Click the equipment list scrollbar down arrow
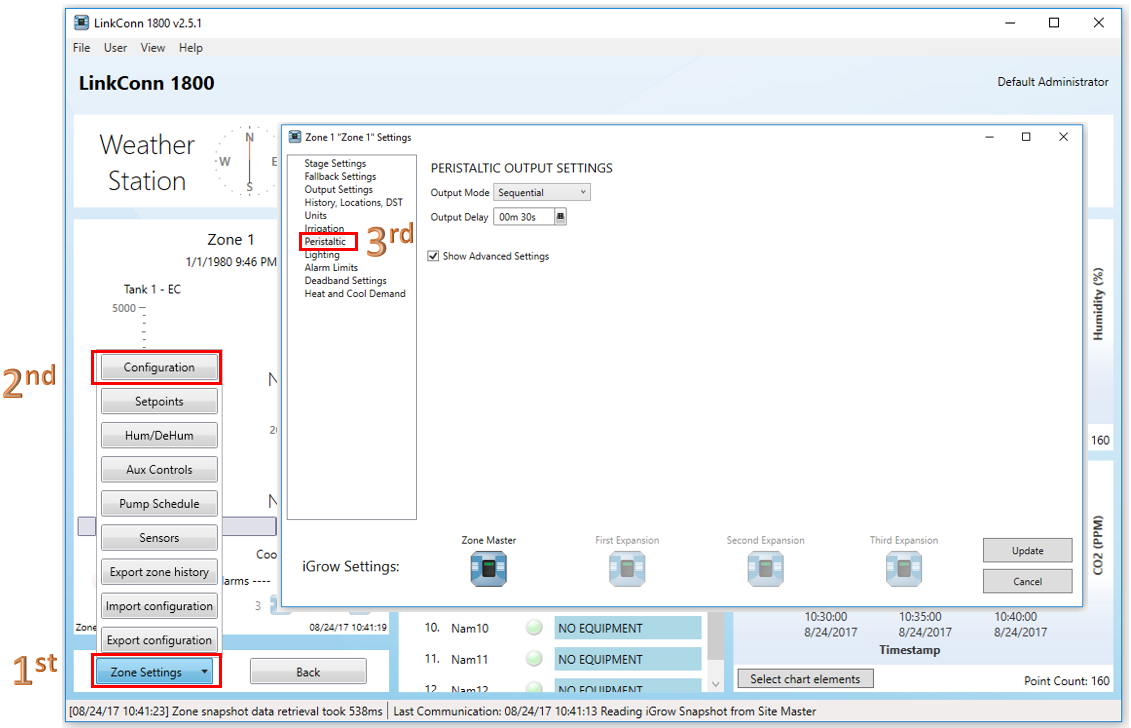 click(x=716, y=683)
